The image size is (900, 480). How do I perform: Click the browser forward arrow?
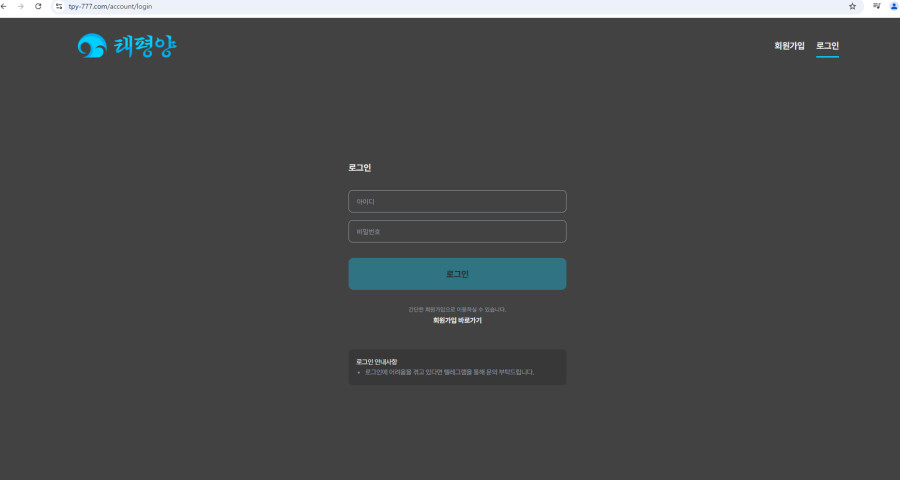(21, 6)
